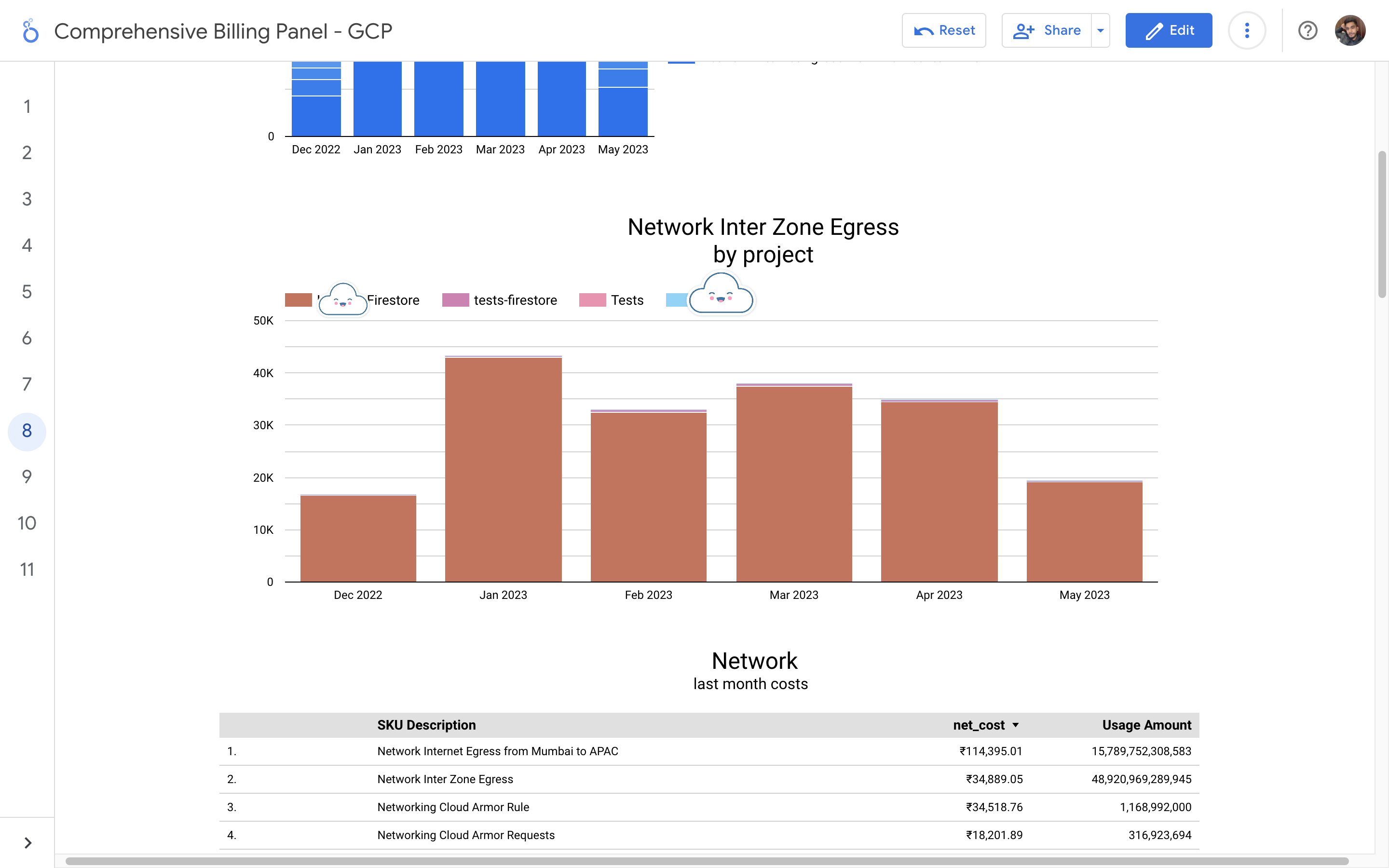Click the SKU Description column header
Viewport: 1389px width, 868px height.
426,725
